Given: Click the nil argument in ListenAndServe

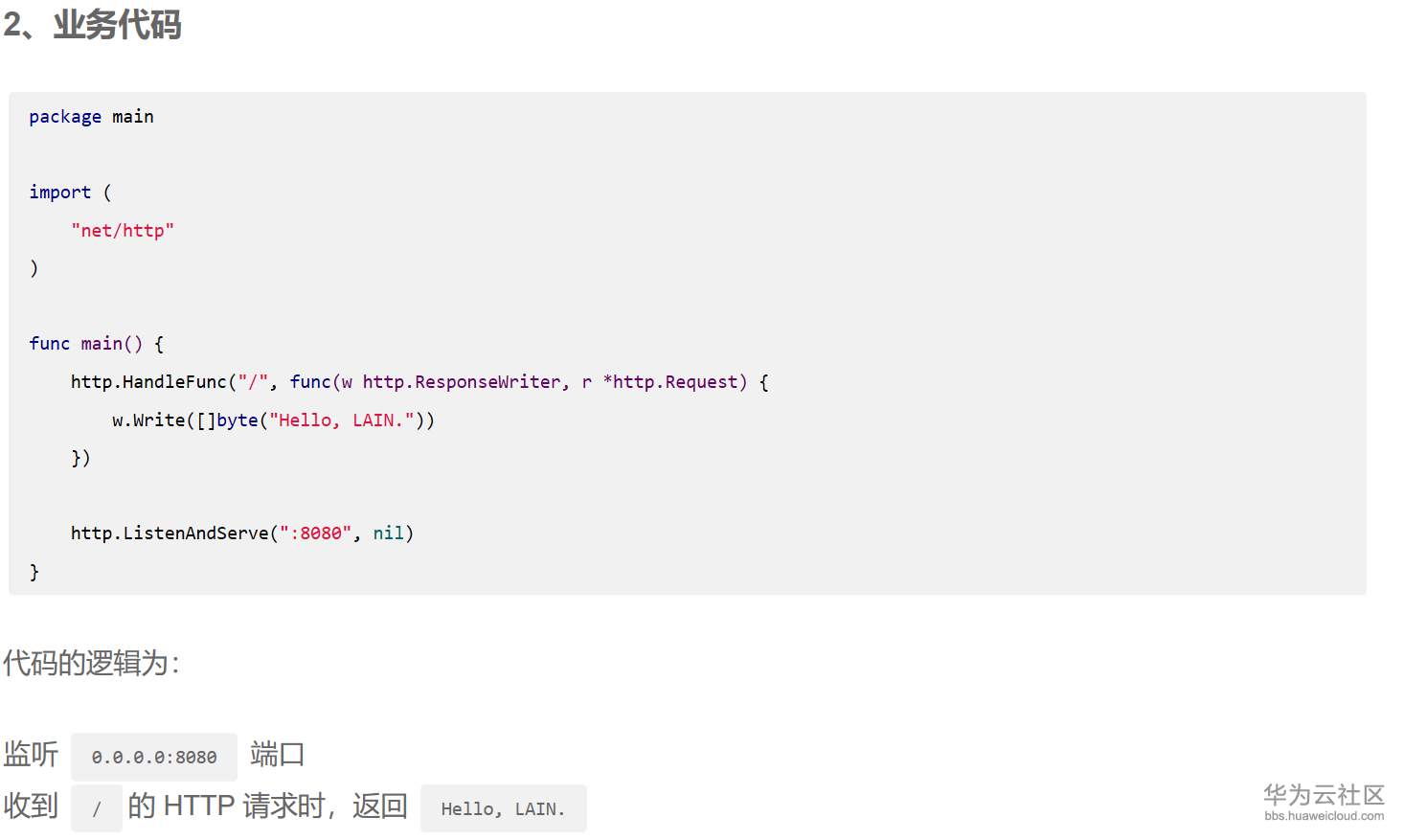Looking at the screenshot, I should [388, 534].
